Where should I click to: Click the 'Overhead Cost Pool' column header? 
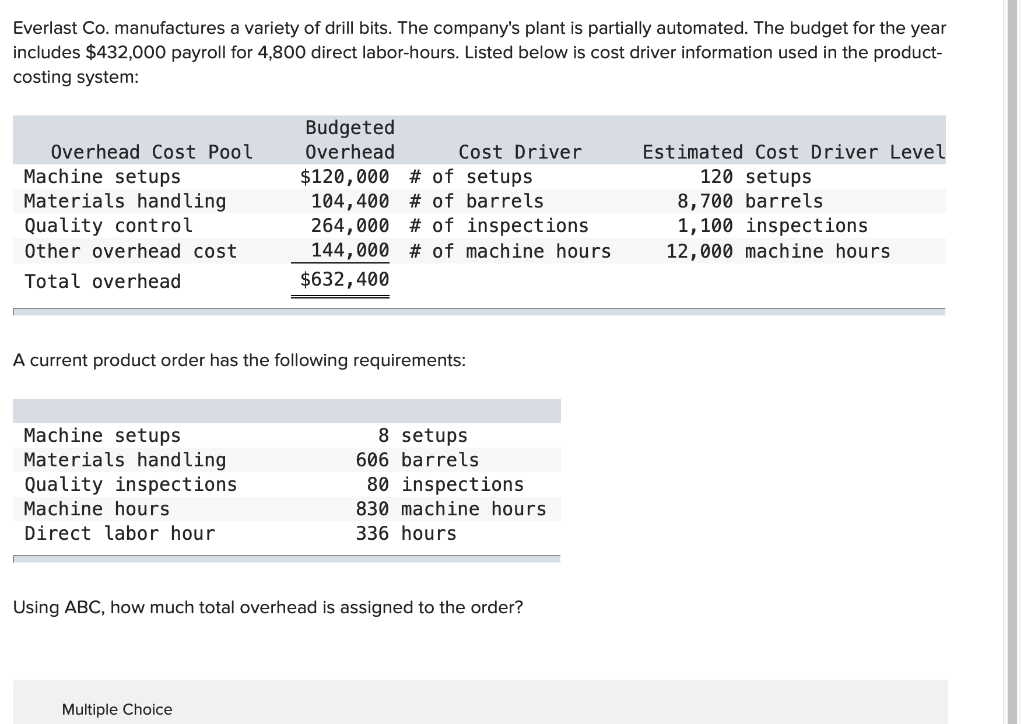(x=152, y=152)
